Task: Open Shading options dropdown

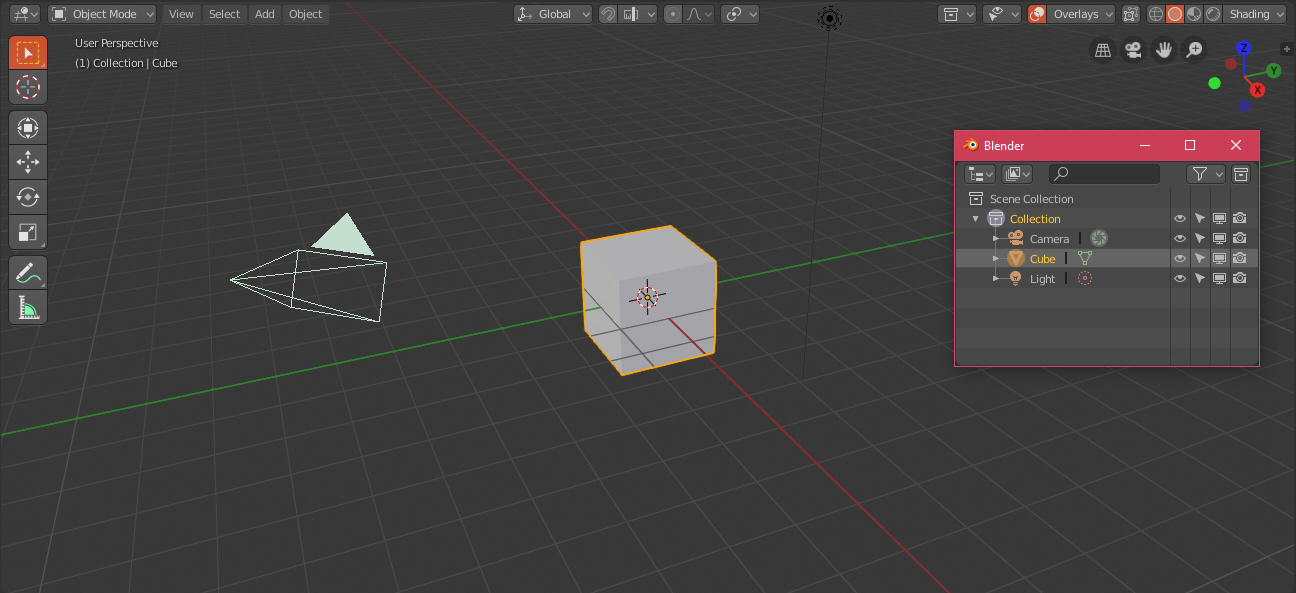Action: 1255,14
